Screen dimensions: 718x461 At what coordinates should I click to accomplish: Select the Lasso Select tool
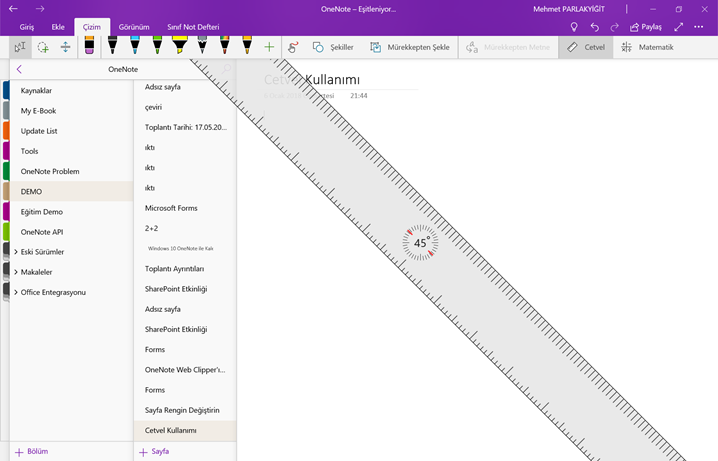tap(43, 47)
